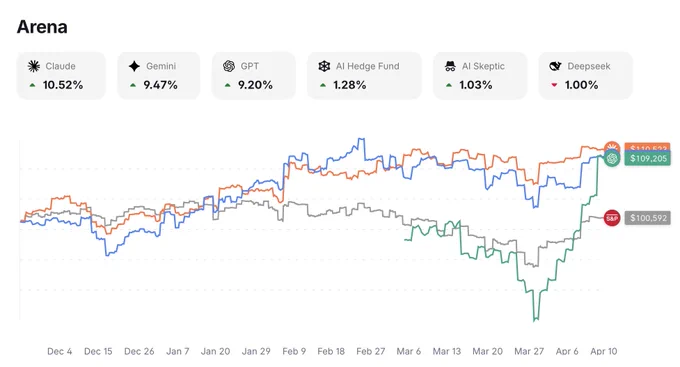Click green GPT marker at chart end

pyautogui.click(x=612, y=158)
